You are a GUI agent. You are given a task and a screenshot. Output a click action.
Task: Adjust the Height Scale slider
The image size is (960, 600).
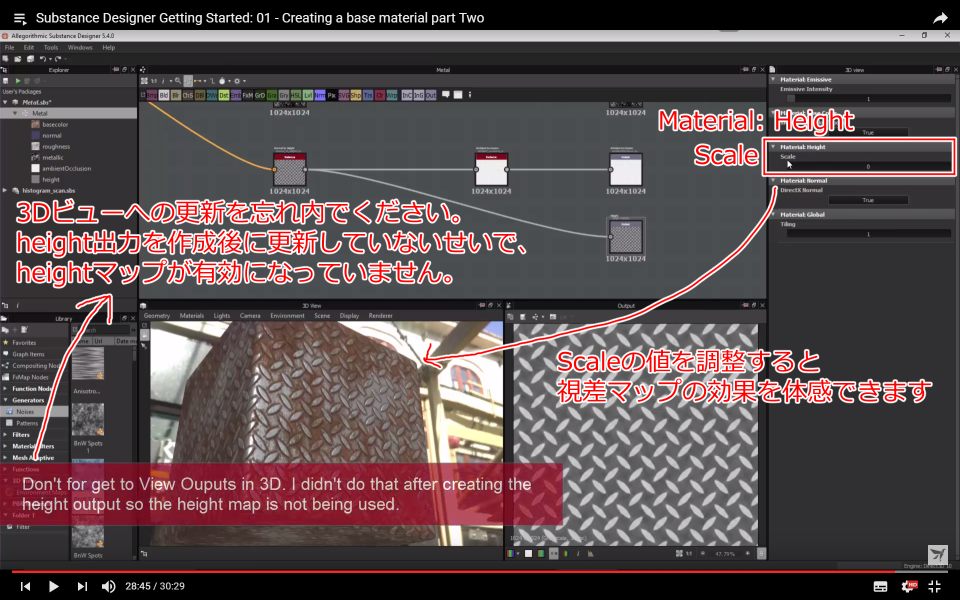coord(868,166)
